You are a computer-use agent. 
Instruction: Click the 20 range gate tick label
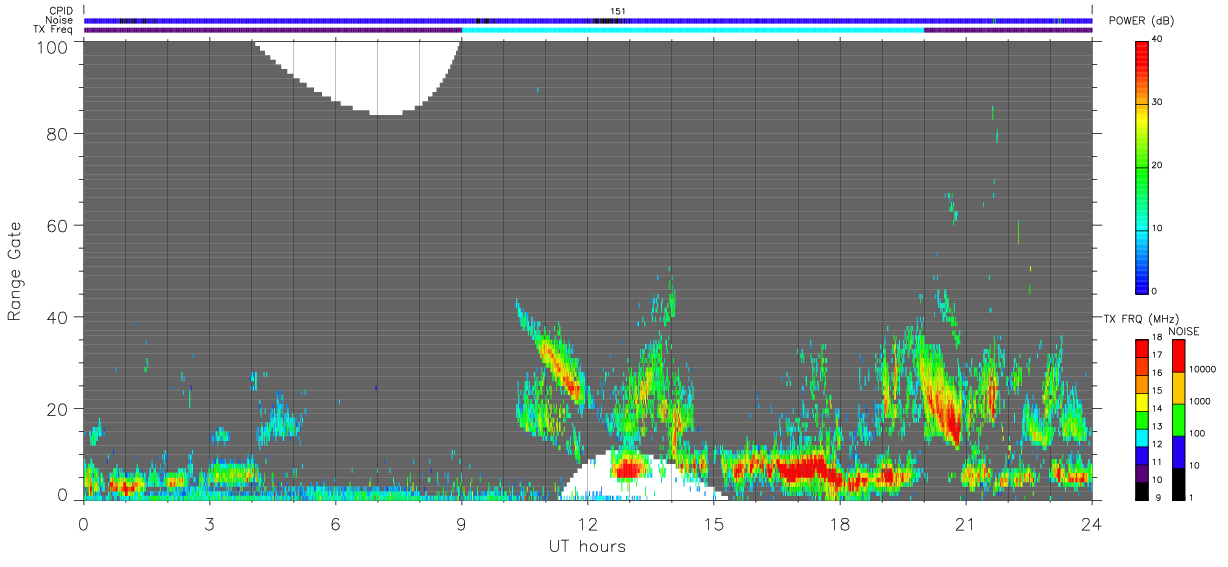pyautogui.click(x=56, y=409)
